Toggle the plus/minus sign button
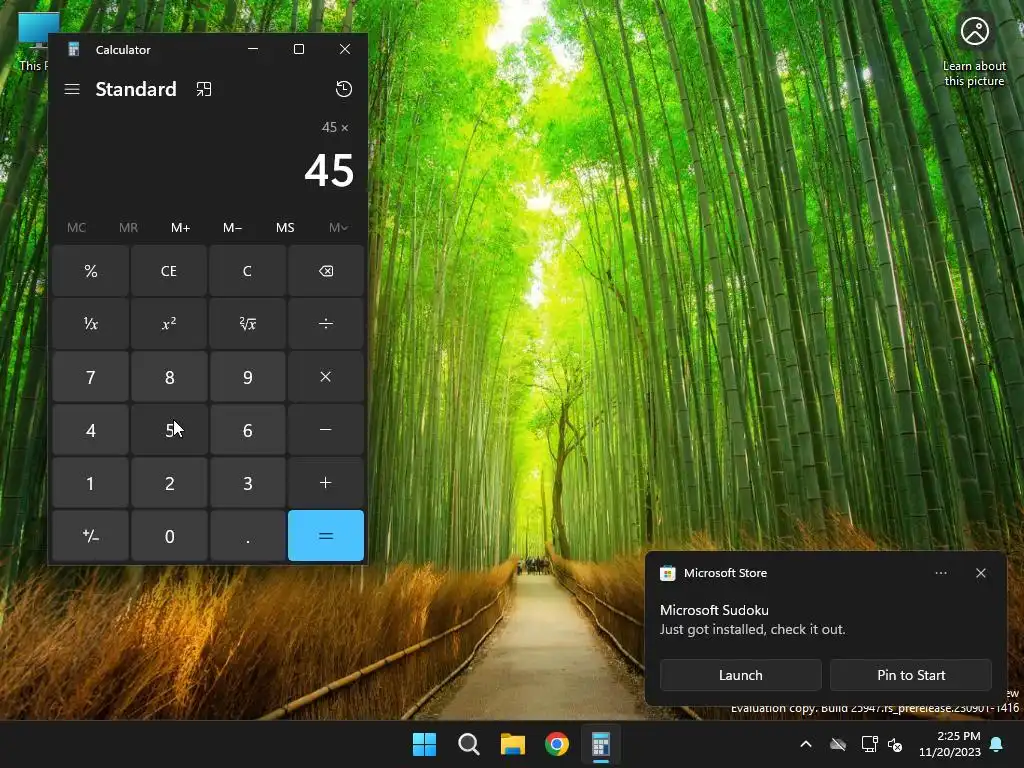This screenshot has height=768, width=1024. 91,536
